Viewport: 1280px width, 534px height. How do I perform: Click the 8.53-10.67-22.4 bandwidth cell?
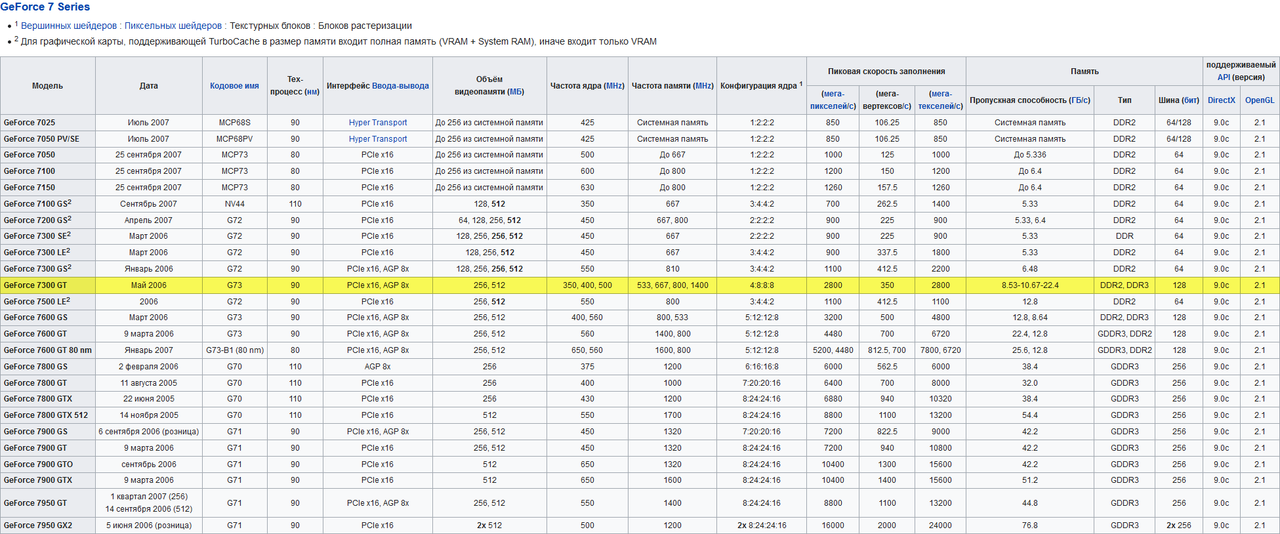(1029, 285)
